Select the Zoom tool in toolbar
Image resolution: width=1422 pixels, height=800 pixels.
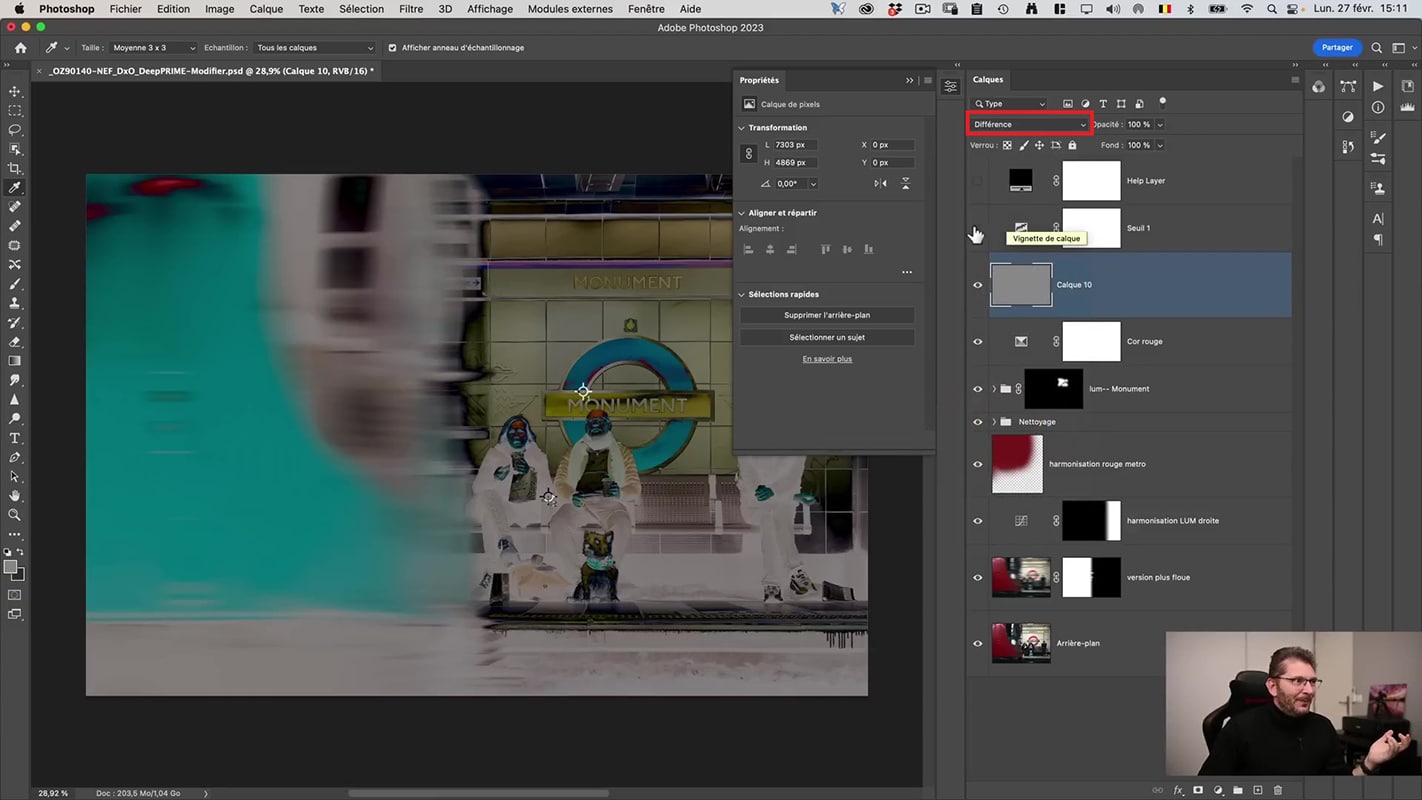point(15,515)
